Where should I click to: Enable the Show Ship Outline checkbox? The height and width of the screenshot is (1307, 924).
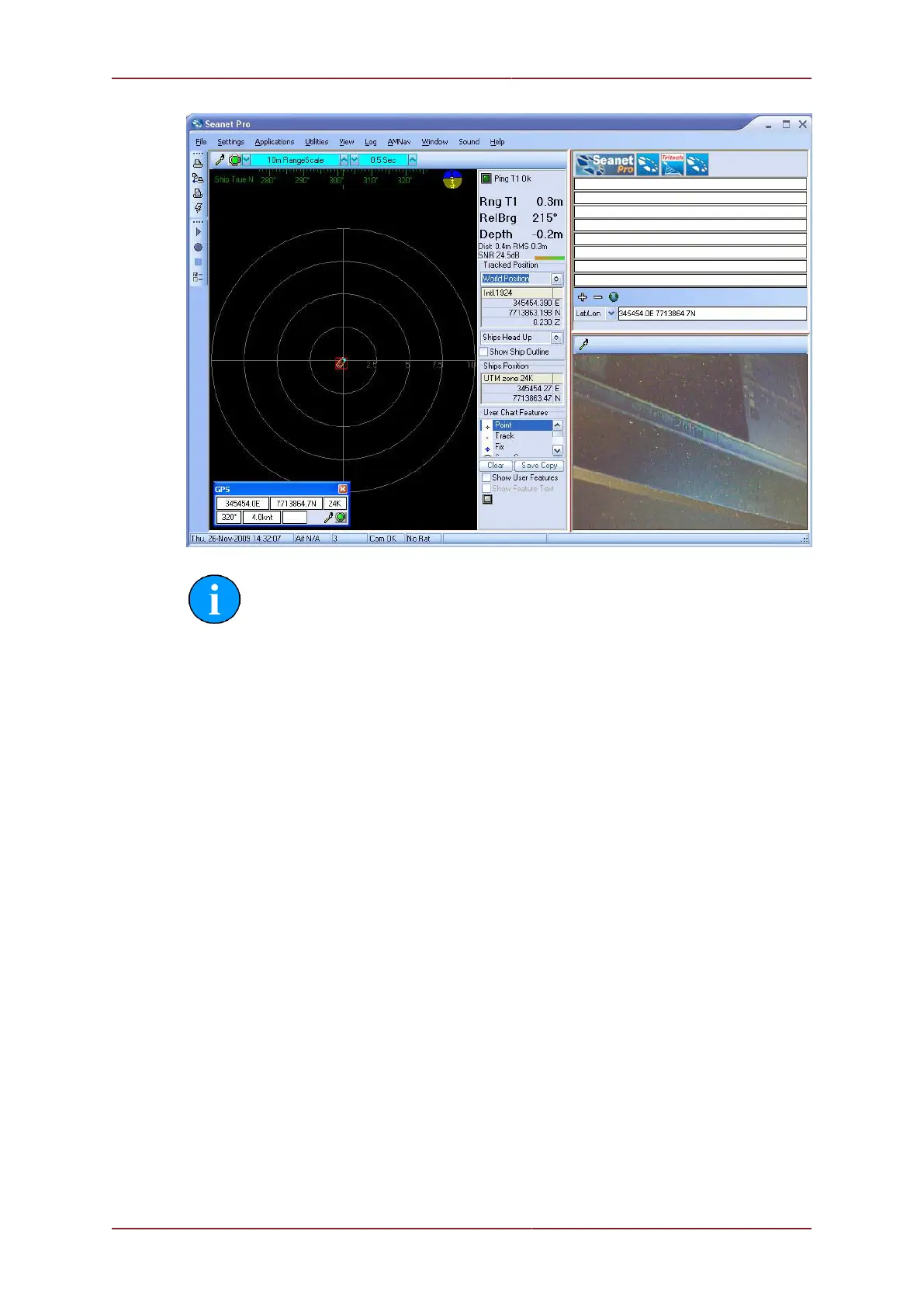[x=484, y=352]
